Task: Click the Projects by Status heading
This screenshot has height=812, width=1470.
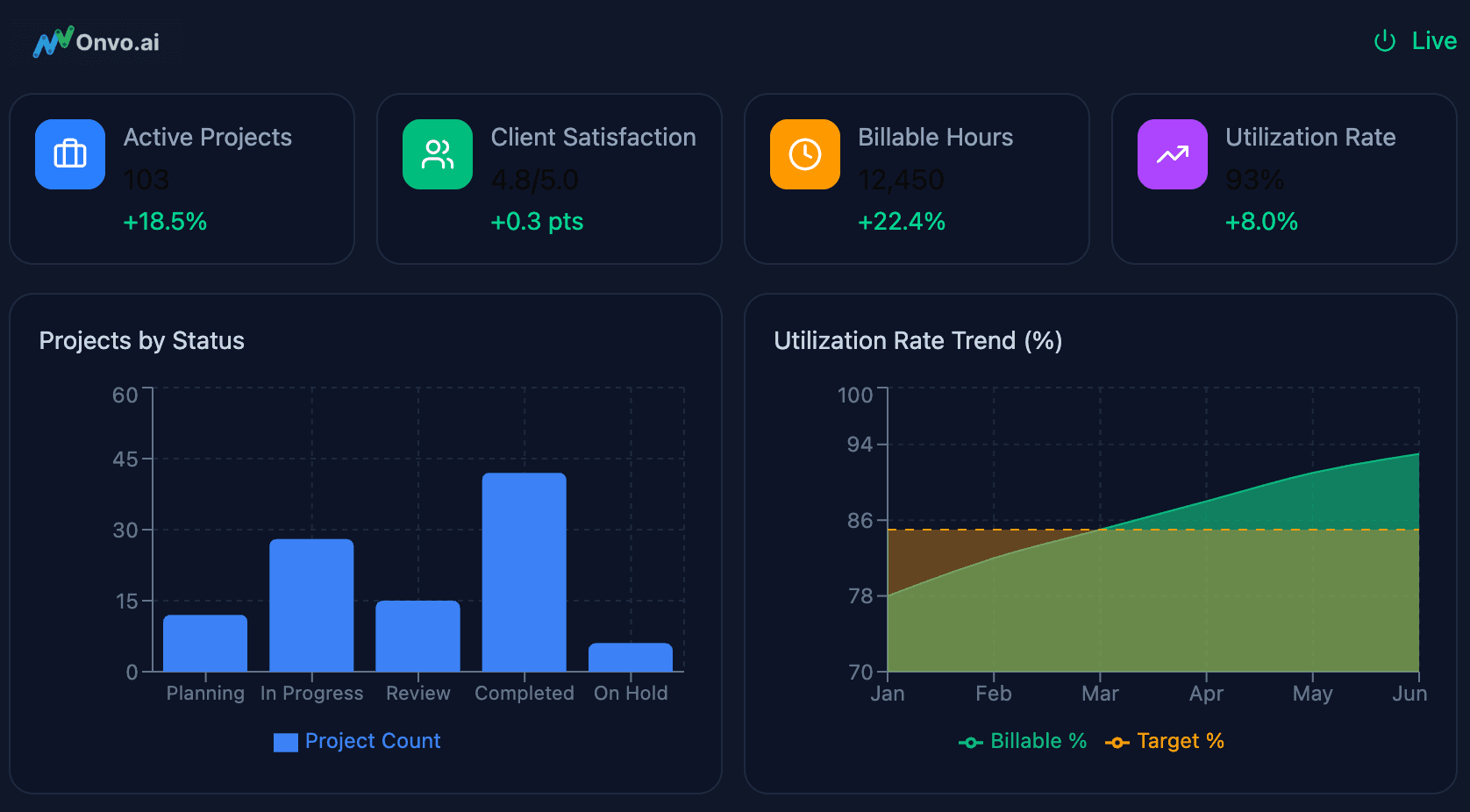Action: 142,340
